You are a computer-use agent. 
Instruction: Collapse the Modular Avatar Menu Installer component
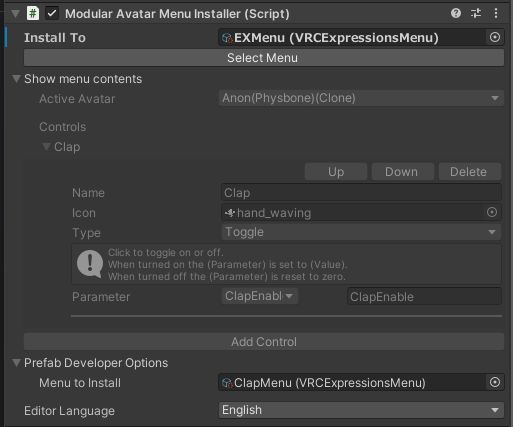click(x=15, y=14)
